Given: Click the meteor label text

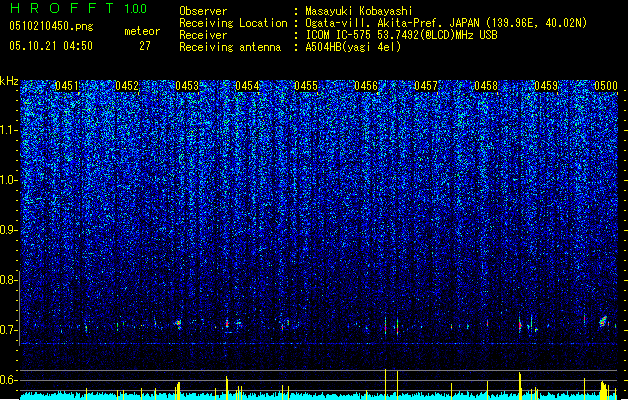Looking at the screenshot, I should click(x=142, y=31).
